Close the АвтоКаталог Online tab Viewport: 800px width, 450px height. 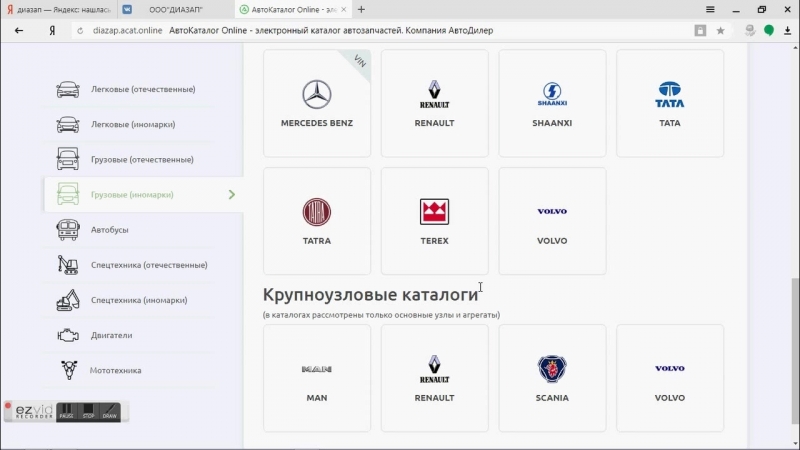(343, 9)
